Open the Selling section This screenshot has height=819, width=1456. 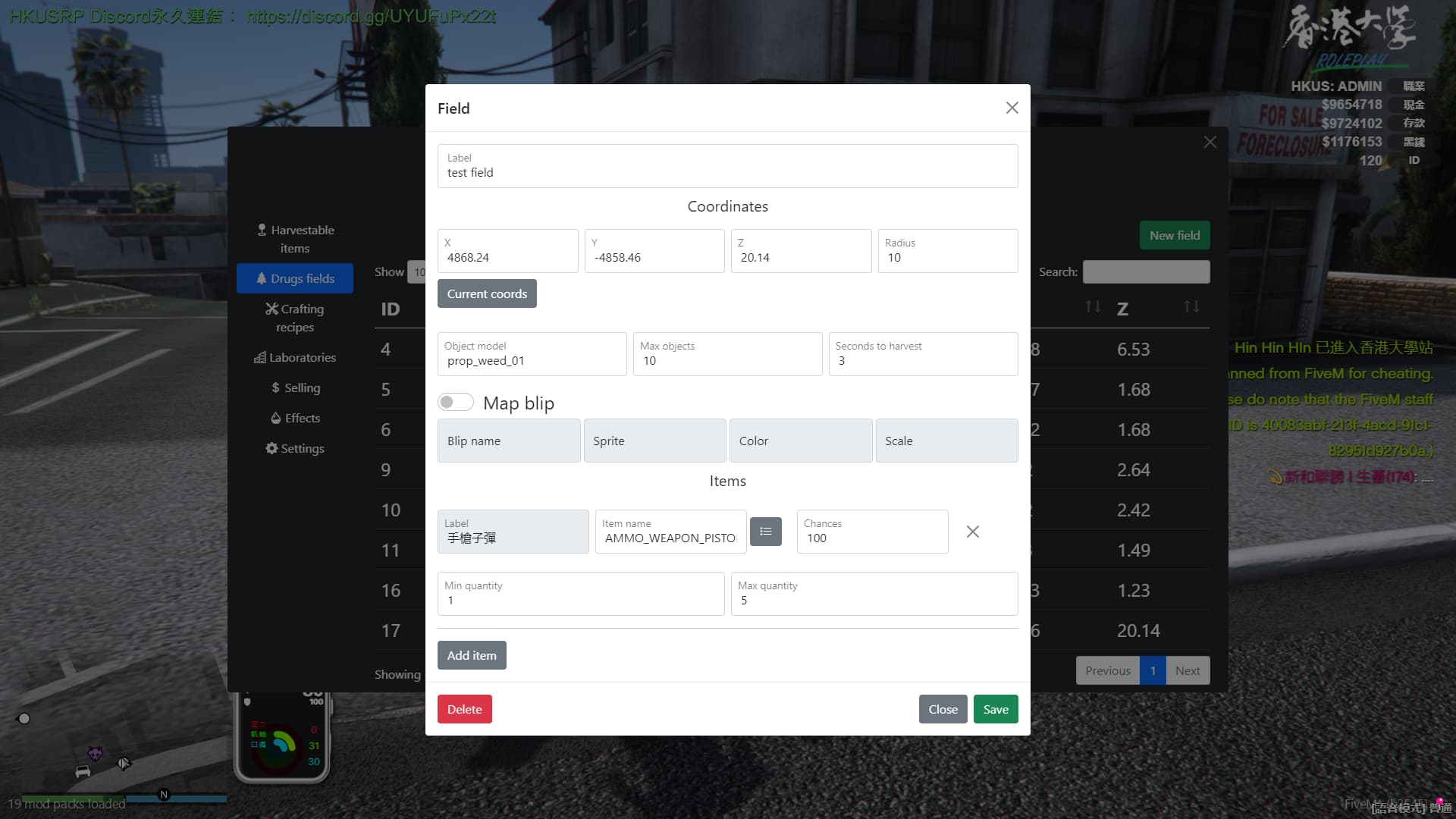pos(295,388)
